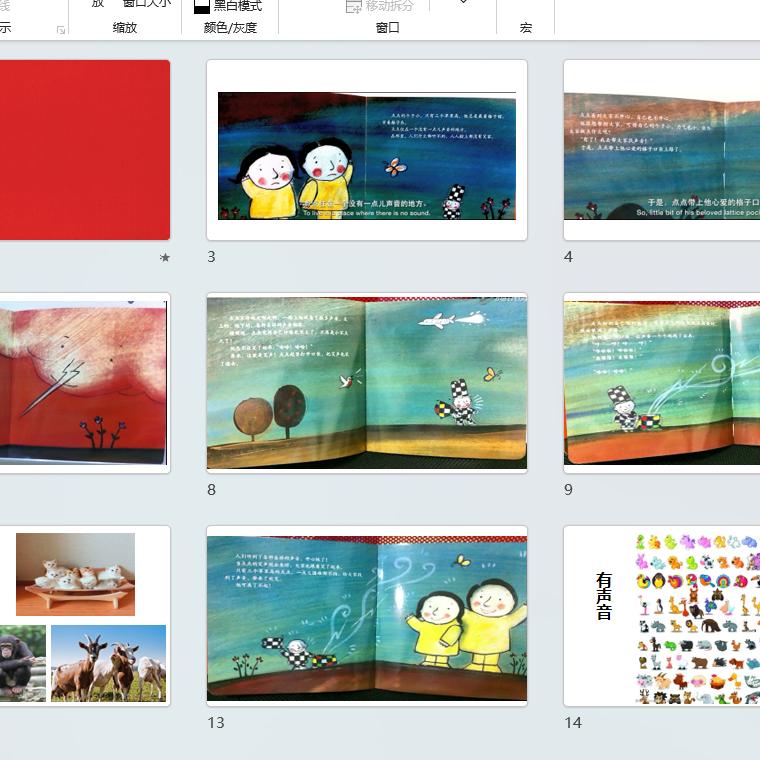Click the greyed-out 移动拆分 split icon

pos(353,6)
